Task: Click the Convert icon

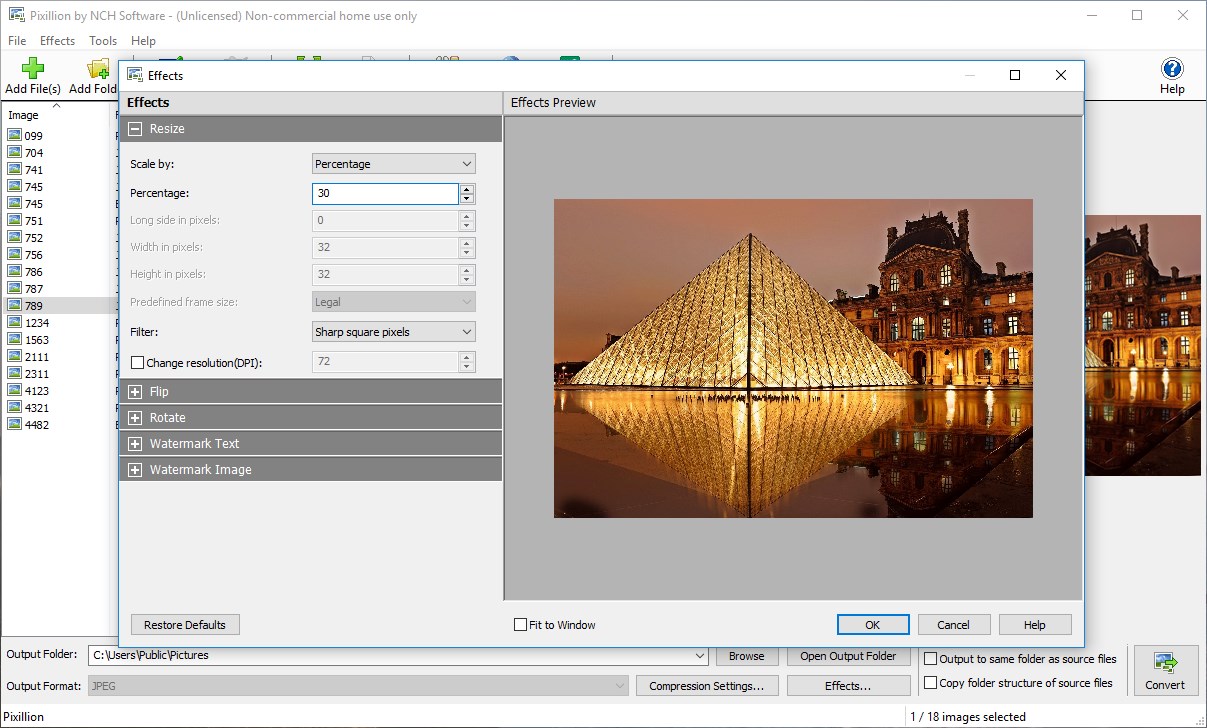Action: point(1165,665)
